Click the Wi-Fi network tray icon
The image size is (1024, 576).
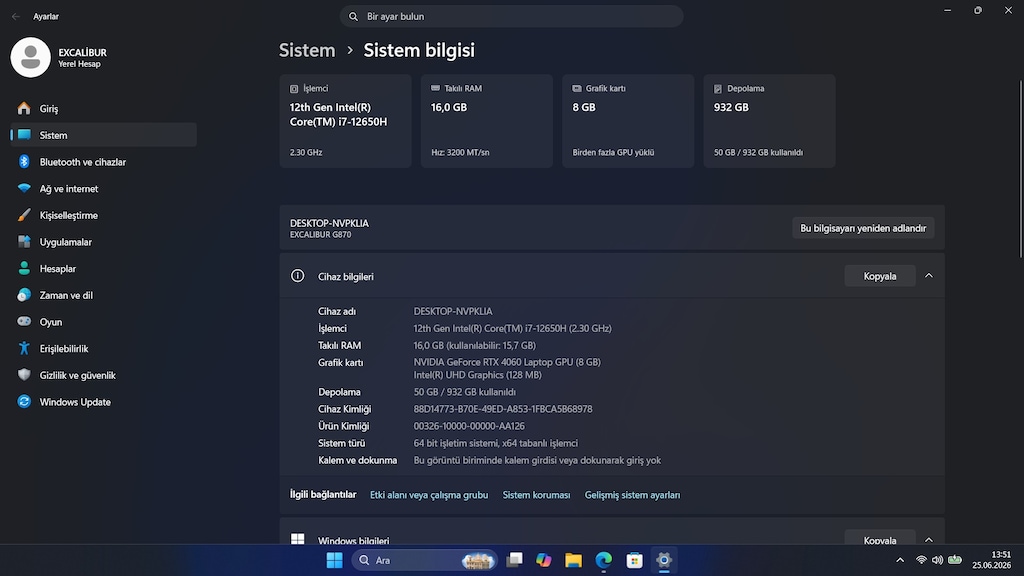[x=921, y=560]
